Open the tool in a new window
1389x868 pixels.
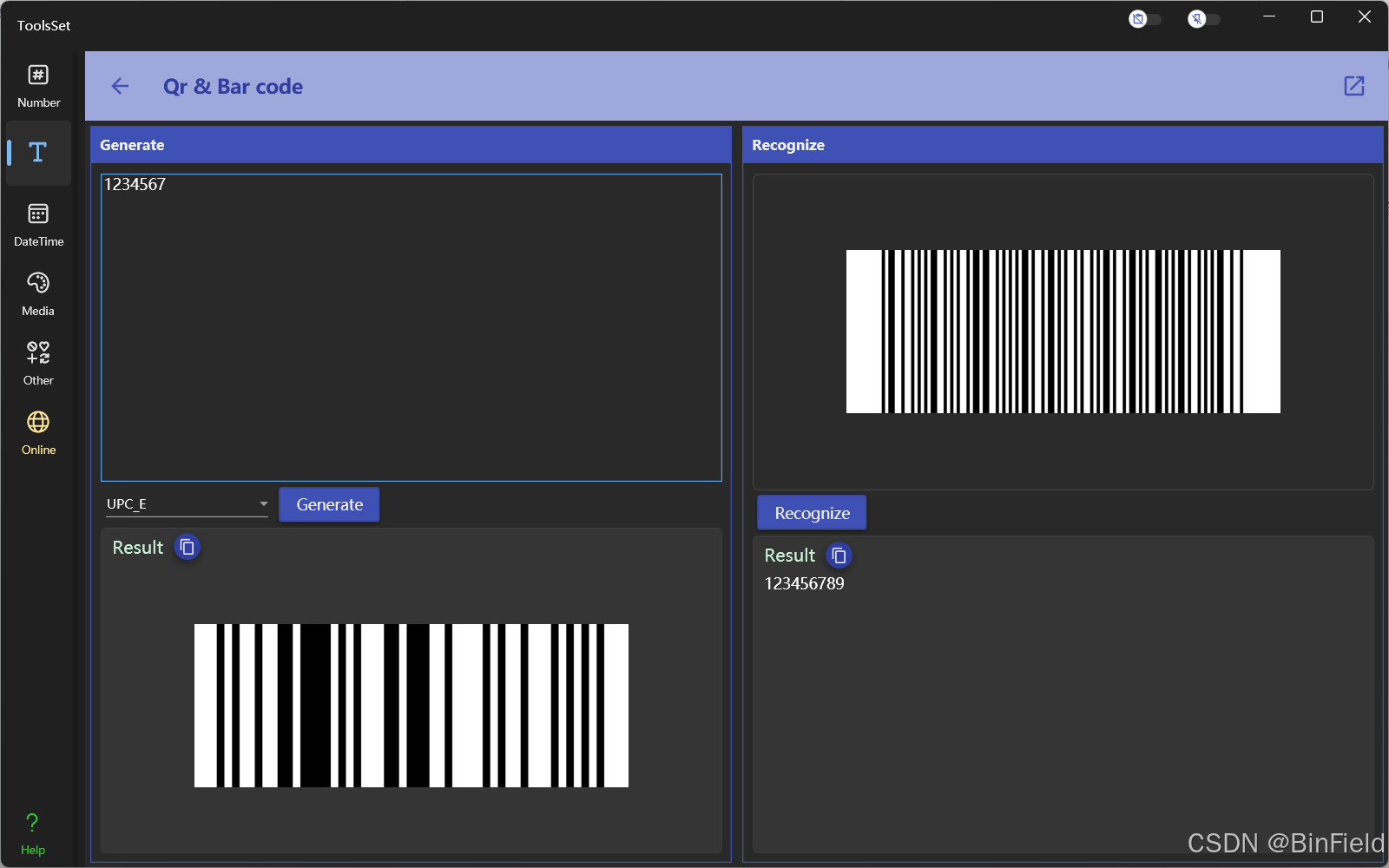[x=1354, y=86]
